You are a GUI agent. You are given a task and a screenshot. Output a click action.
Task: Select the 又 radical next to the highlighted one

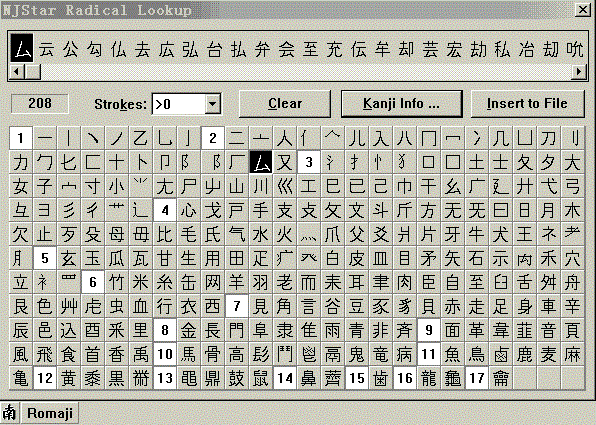coord(285,163)
